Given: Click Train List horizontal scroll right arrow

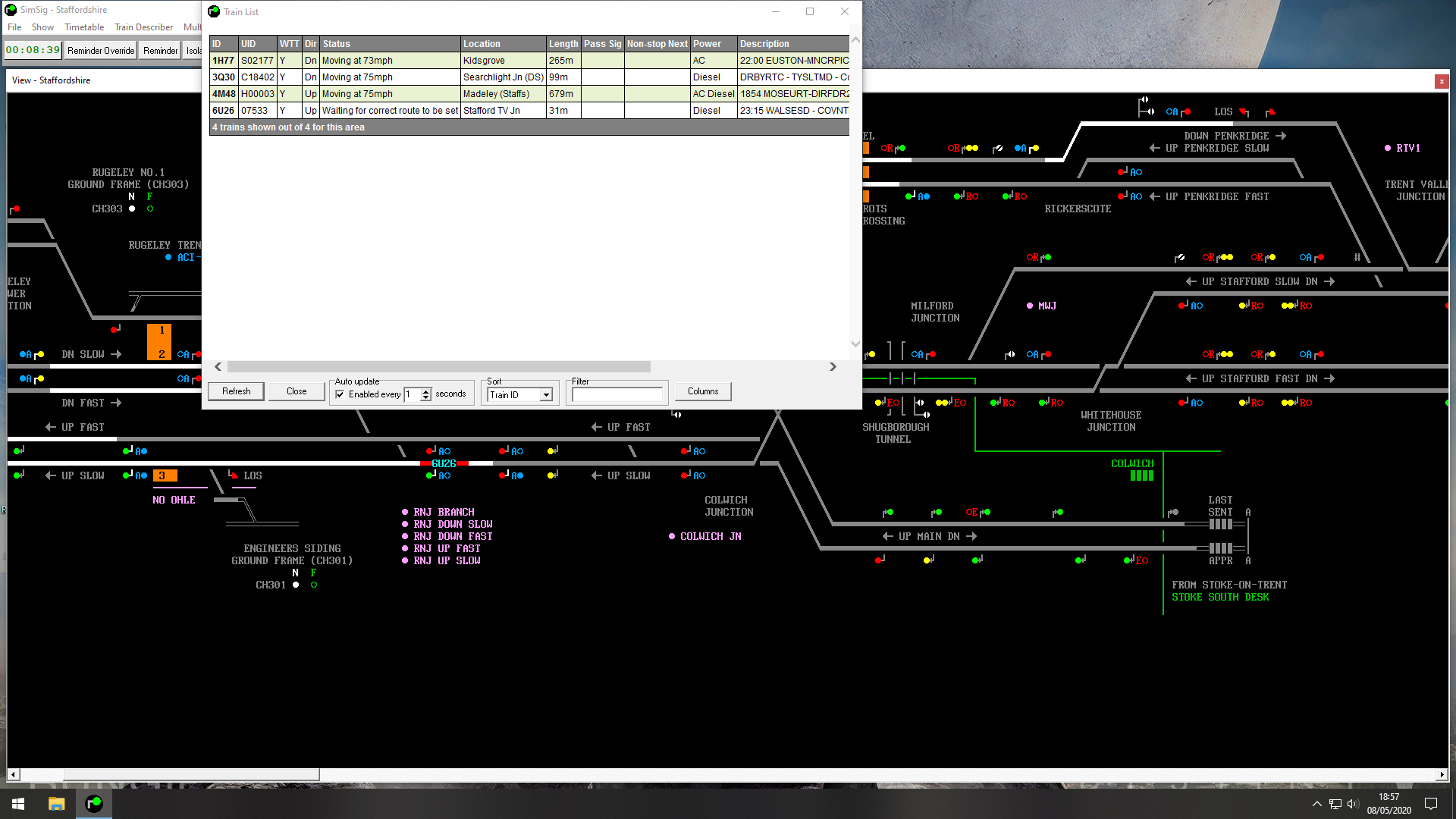Looking at the screenshot, I should coord(833,366).
